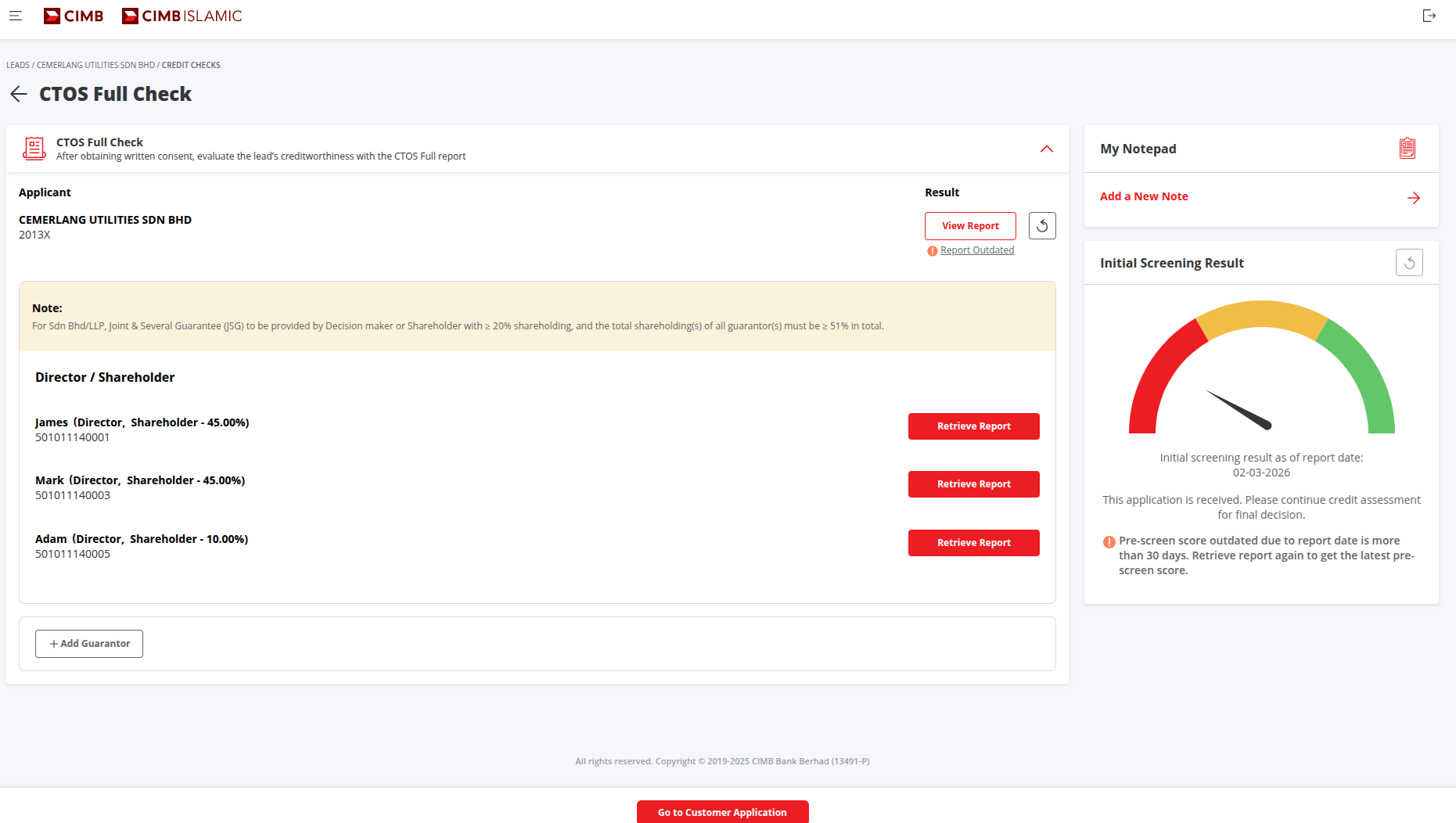
Task: Open CEMERLANG UTILITIES SDN BHD breadcrumb
Action: tap(95, 65)
